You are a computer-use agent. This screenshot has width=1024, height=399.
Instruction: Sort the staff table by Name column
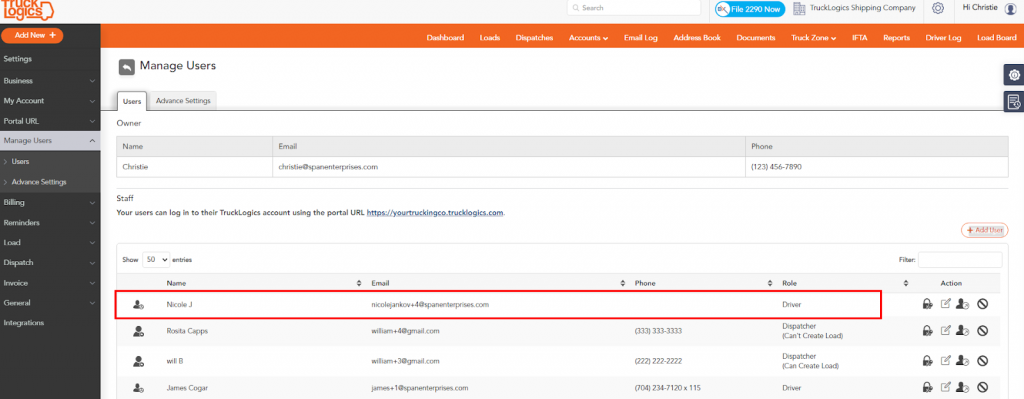coord(263,283)
